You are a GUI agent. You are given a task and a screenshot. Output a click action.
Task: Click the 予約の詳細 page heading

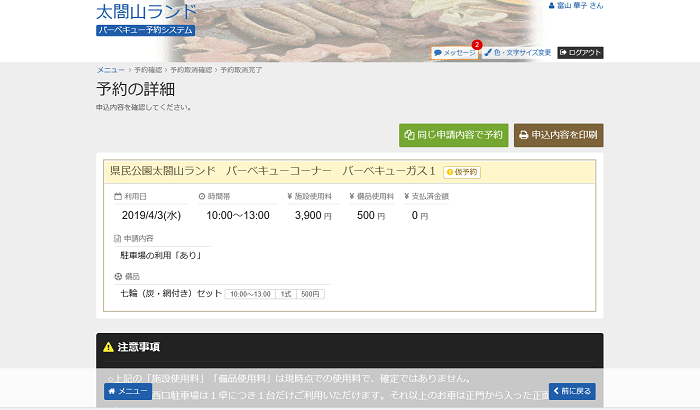coord(136,89)
